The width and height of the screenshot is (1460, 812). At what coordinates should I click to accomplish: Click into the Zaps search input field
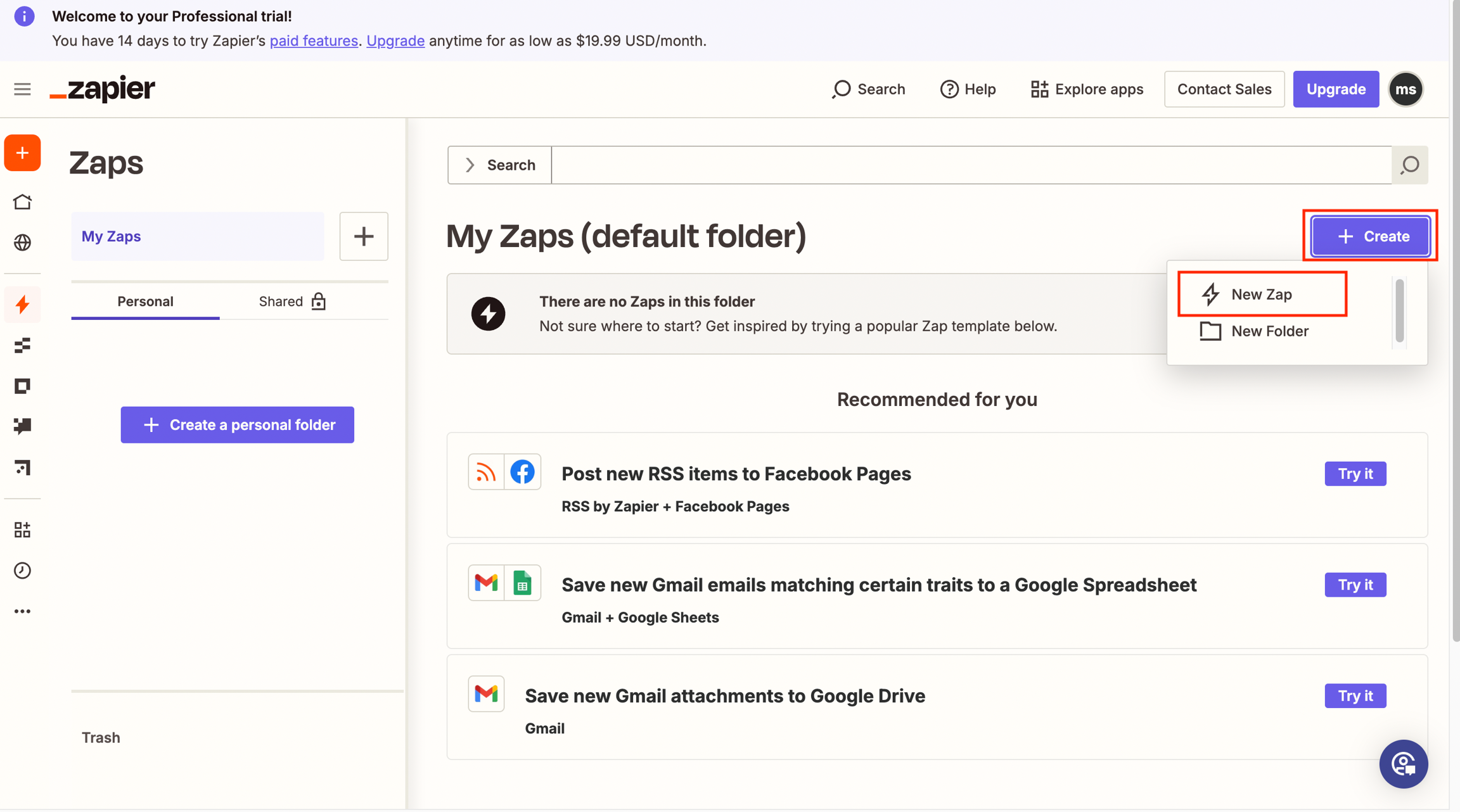coord(971,165)
